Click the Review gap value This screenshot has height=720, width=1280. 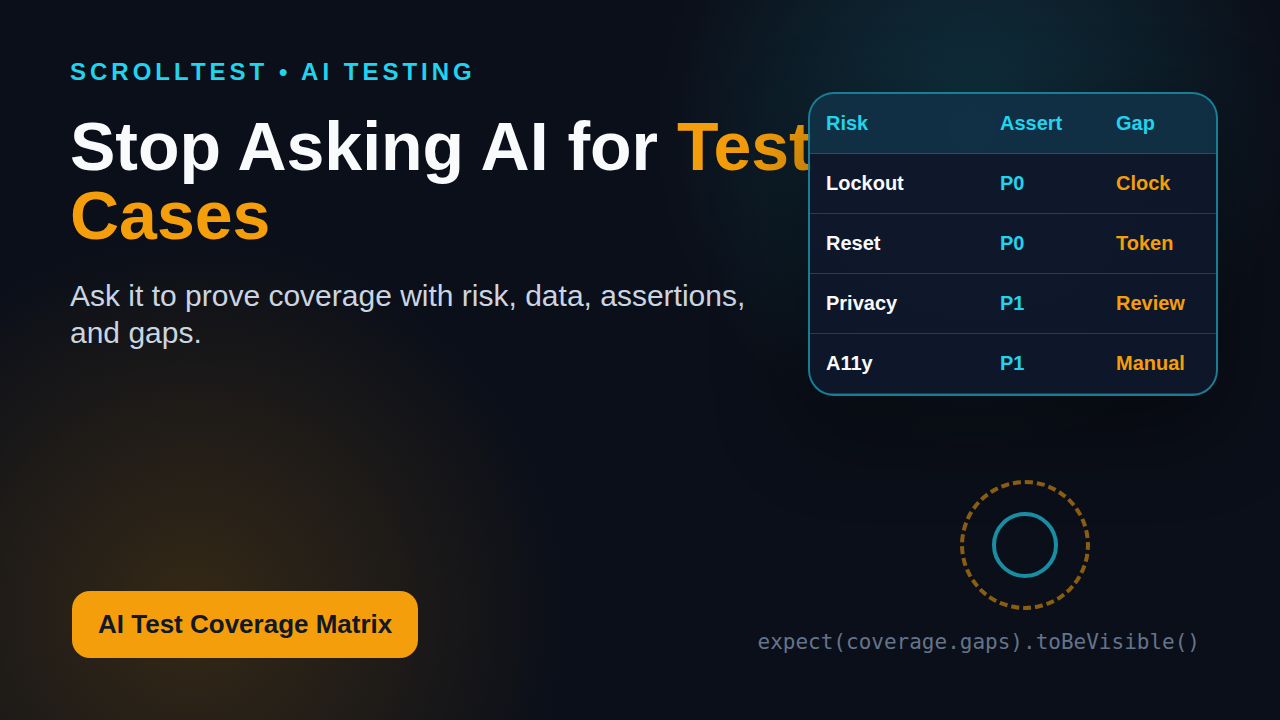pos(1150,303)
